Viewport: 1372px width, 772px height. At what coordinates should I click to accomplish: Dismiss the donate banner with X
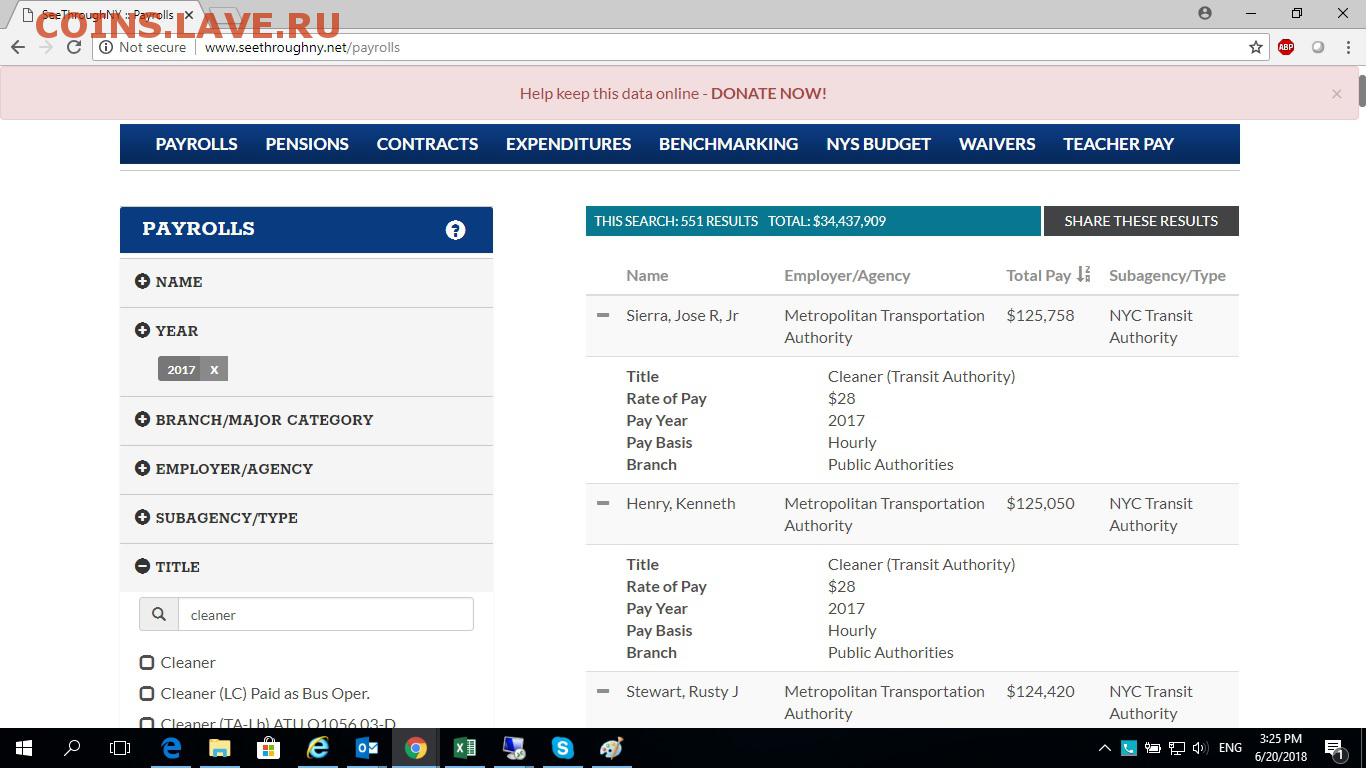pos(1336,93)
